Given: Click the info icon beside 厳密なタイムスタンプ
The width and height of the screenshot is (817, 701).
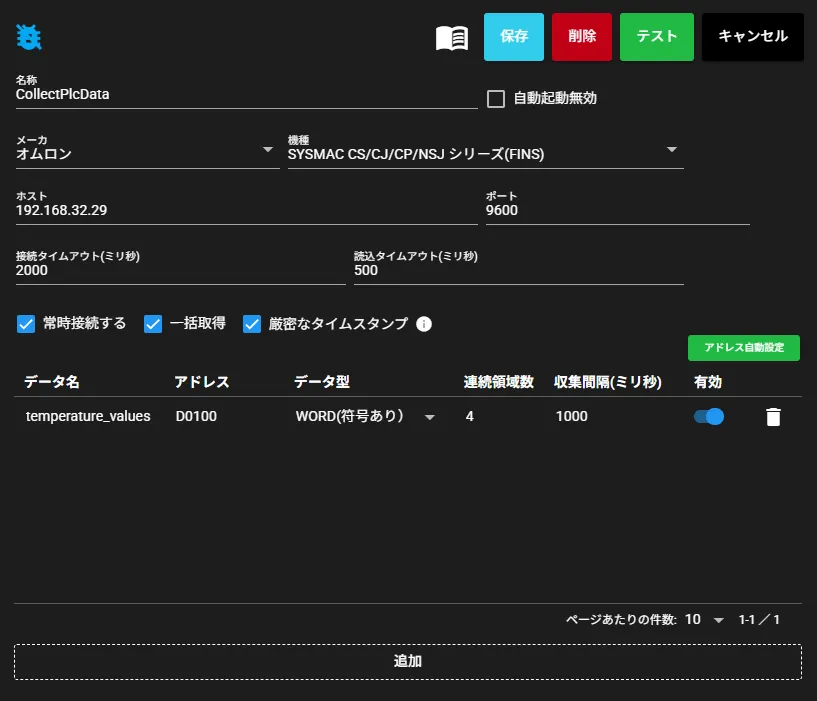Looking at the screenshot, I should point(424,324).
